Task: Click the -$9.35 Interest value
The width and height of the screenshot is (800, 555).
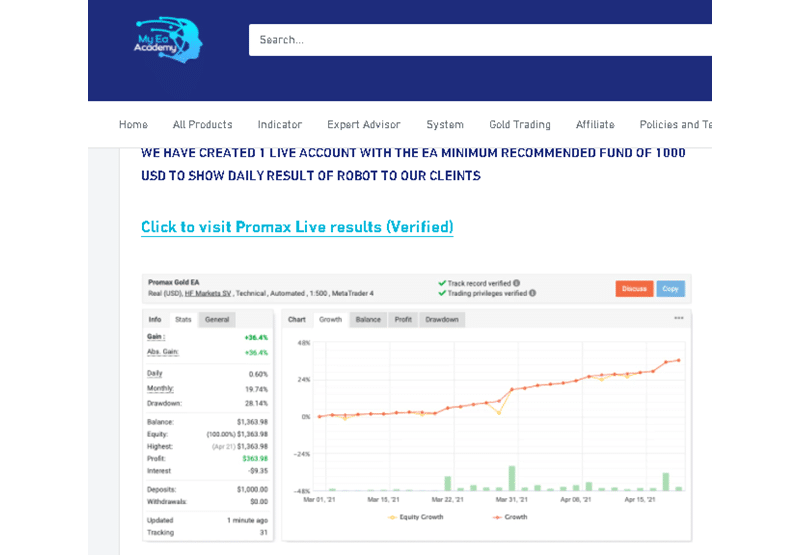Action: (258, 471)
